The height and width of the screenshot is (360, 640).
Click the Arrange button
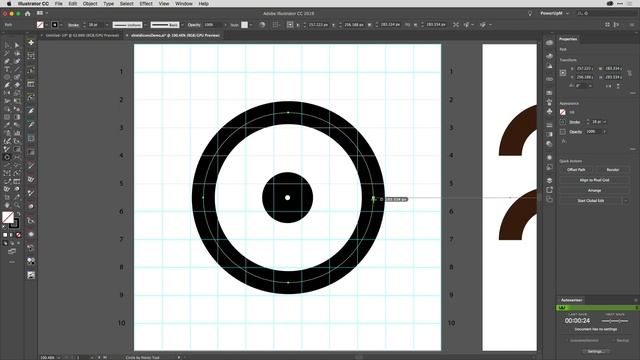pyautogui.click(x=594, y=190)
